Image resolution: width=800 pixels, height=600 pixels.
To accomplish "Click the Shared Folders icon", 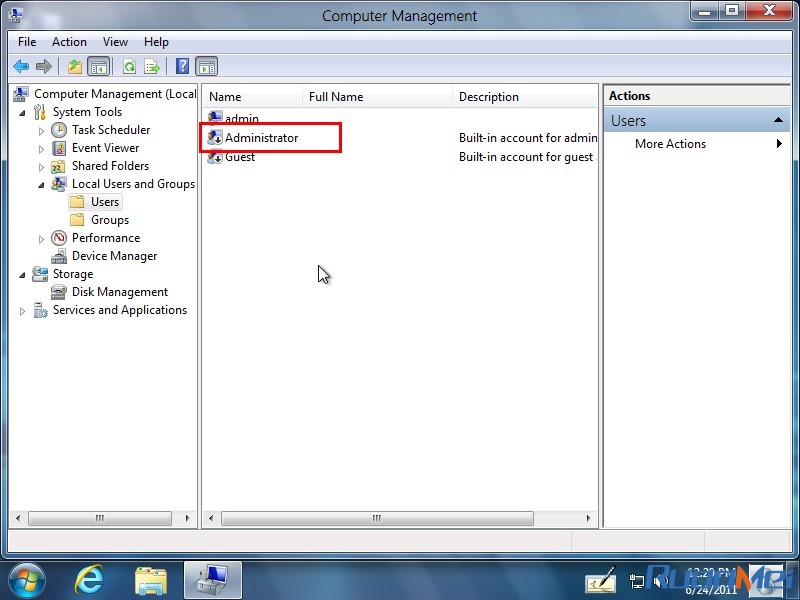I will (x=59, y=166).
